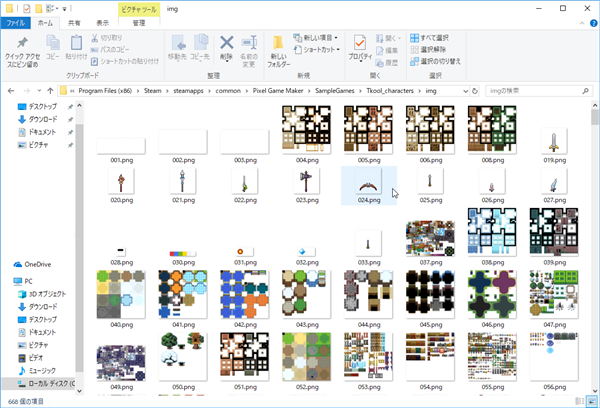Open the File (ファイル) tab
This screenshot has width=600, height=408.
point(16,23)
